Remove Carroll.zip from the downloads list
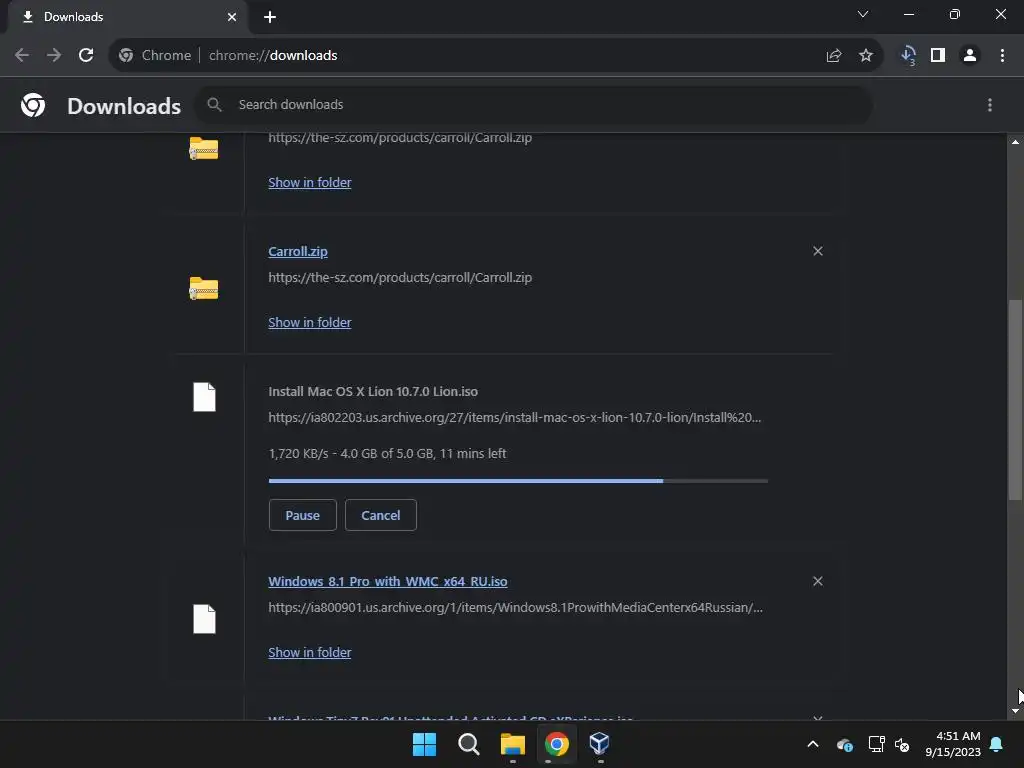The width and height of the screenshot is (1024, 768). point(818,251)
